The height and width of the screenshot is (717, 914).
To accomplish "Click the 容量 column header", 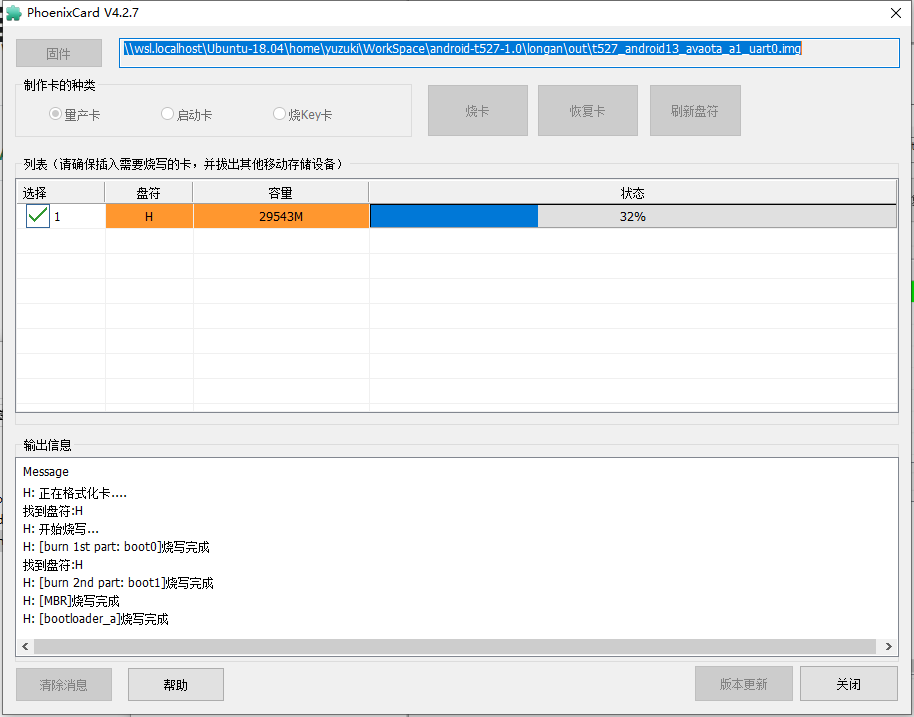I will [280, 193].
